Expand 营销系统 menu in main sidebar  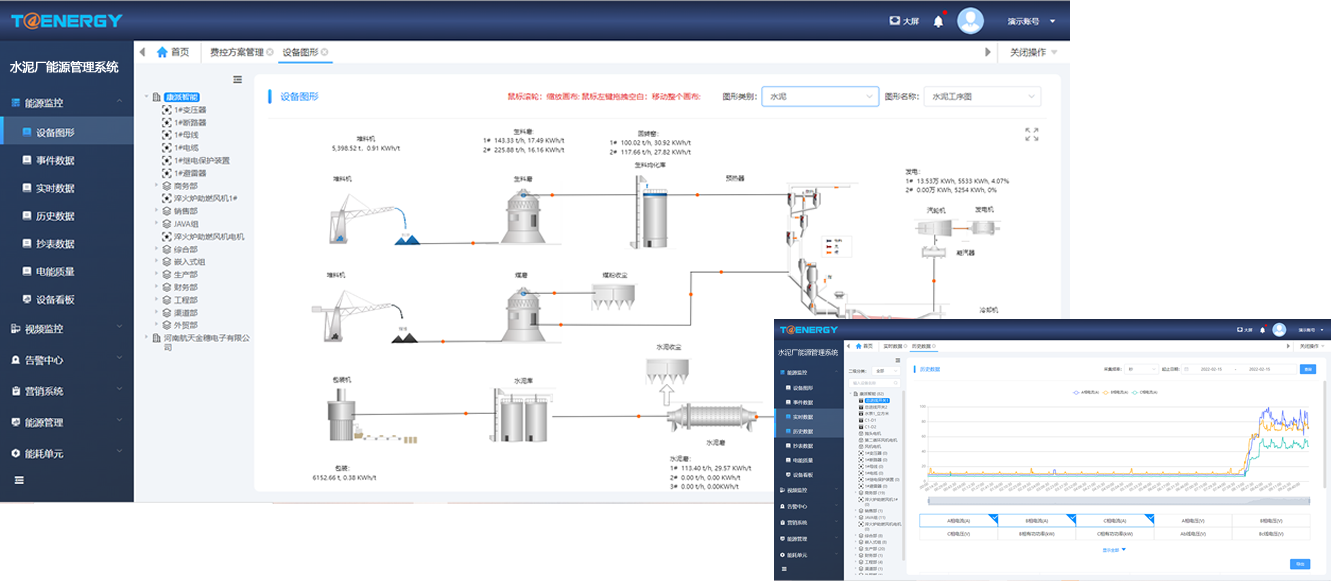[x=66, y=391]
